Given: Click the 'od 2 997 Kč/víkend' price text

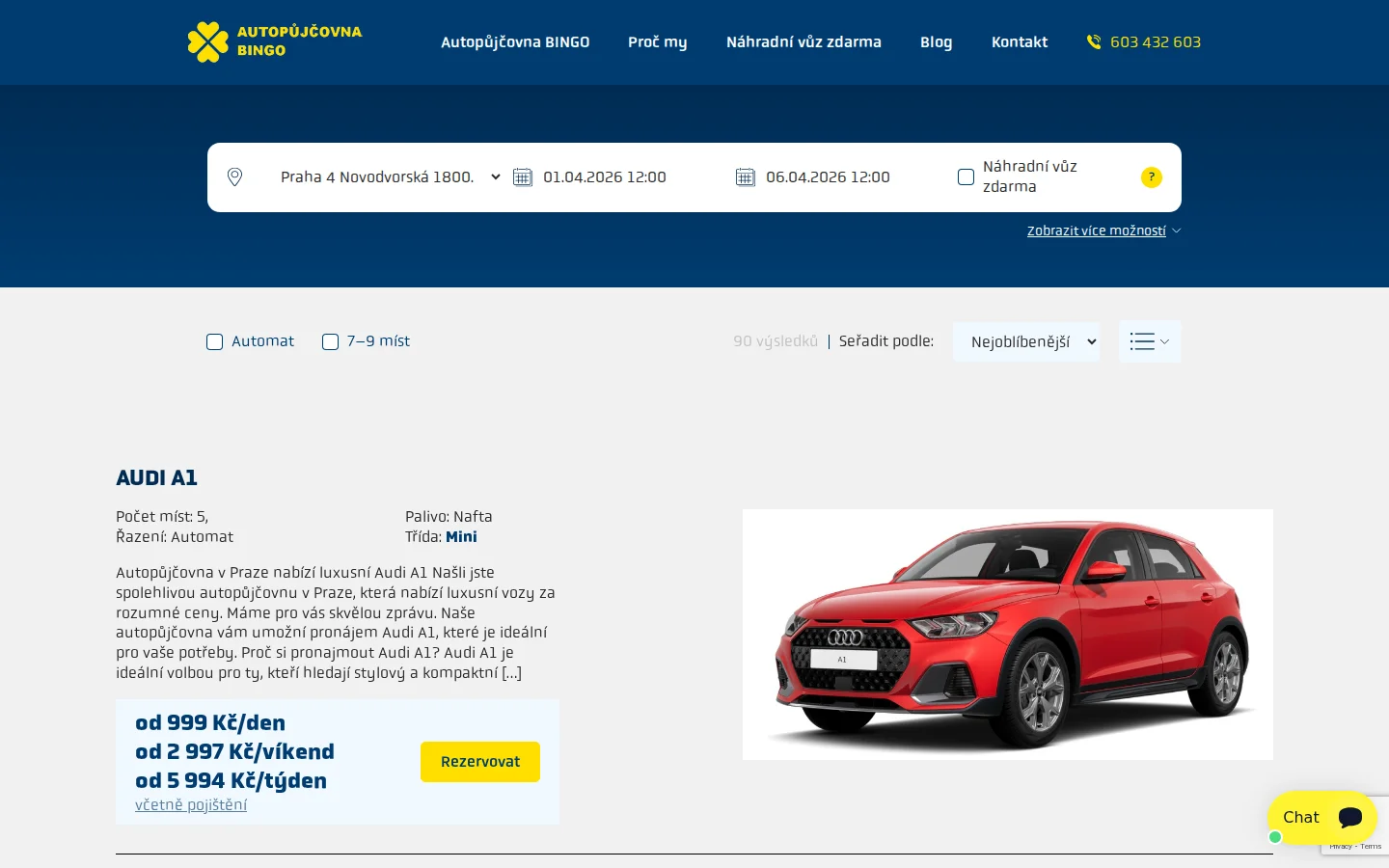Looking at the screenshot, I should pos(234,751).
